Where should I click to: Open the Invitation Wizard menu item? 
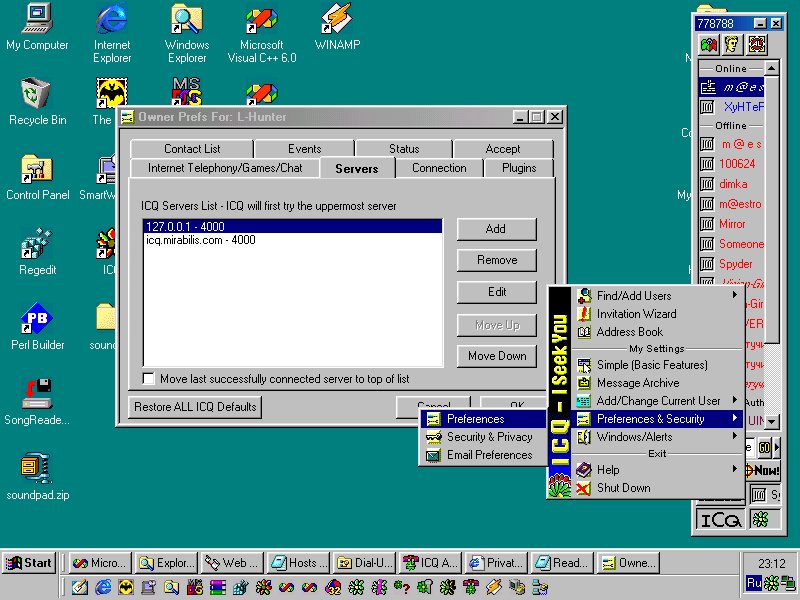click(x=658, y=314)
